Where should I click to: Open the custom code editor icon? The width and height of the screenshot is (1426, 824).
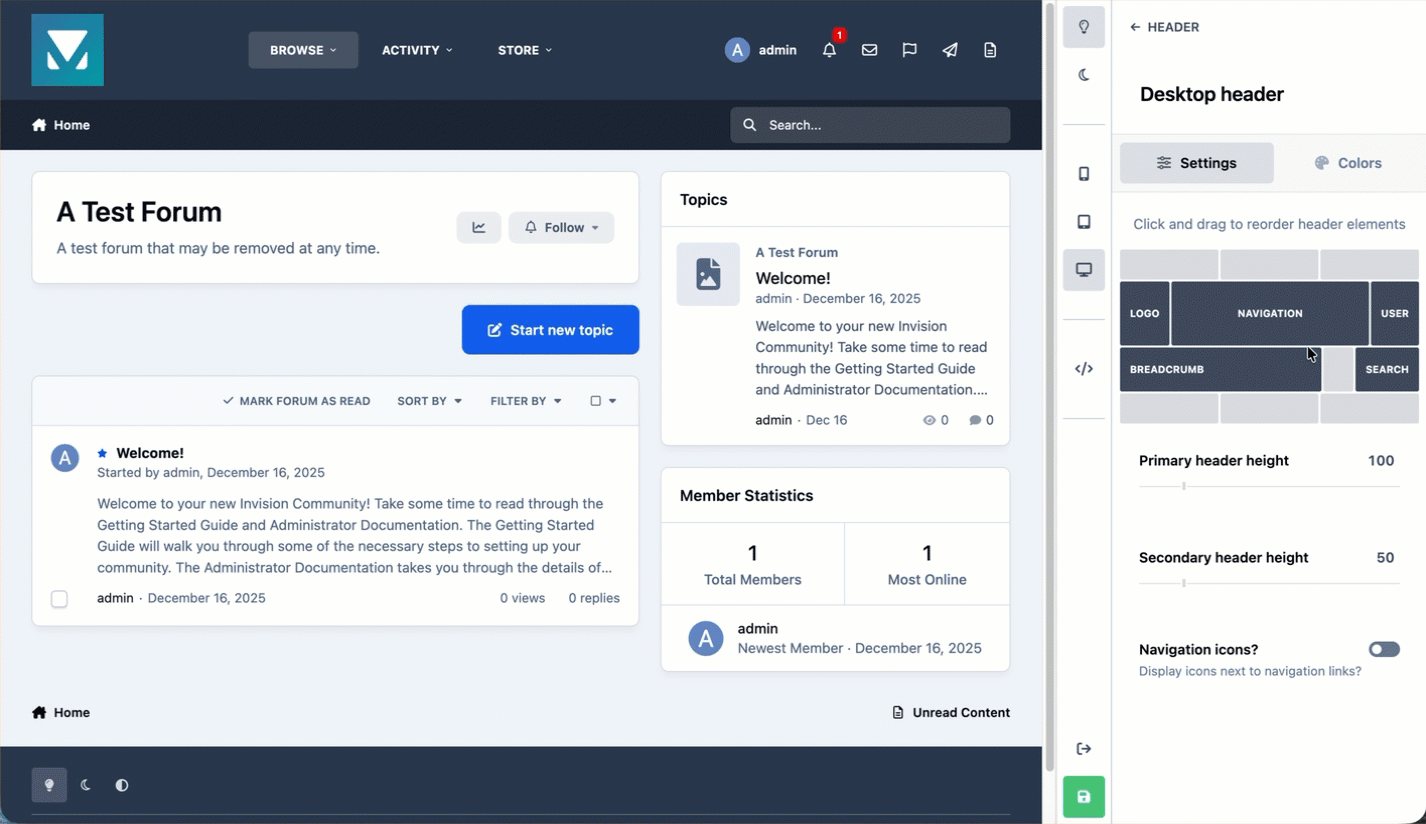pyautogui.click(x=1084, y=369)
